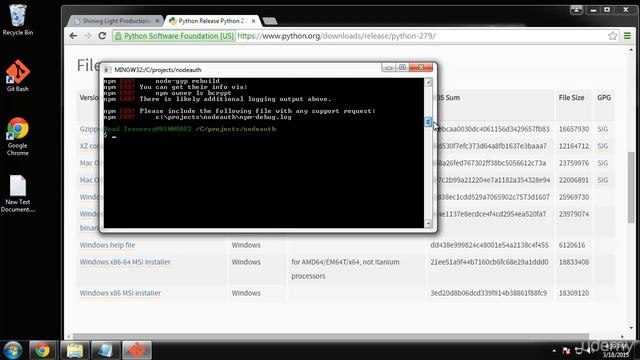Select MD5 sum starting with dd438e99
640x360 pixels.
[x=489, y=245]
